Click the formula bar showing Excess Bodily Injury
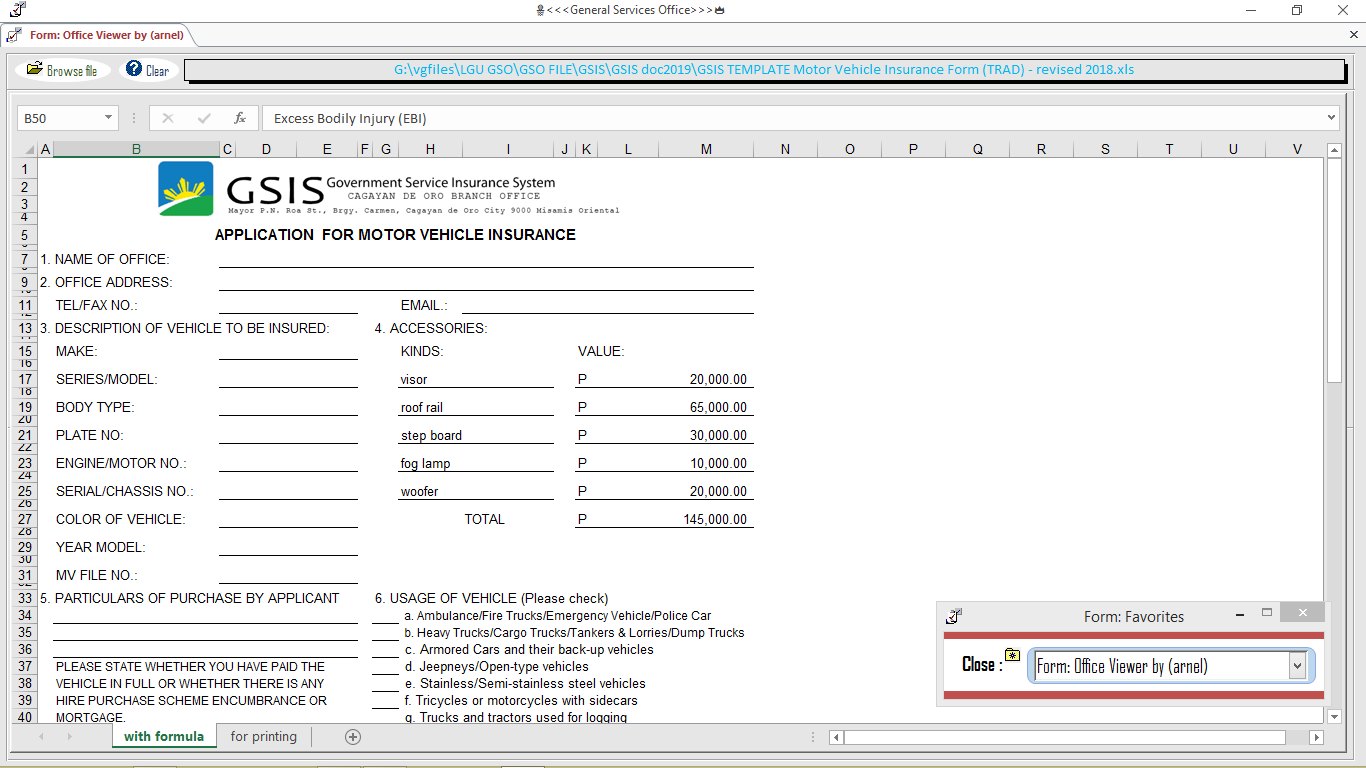The height and width of the screenshot is (768, 1366). [793, 118]
